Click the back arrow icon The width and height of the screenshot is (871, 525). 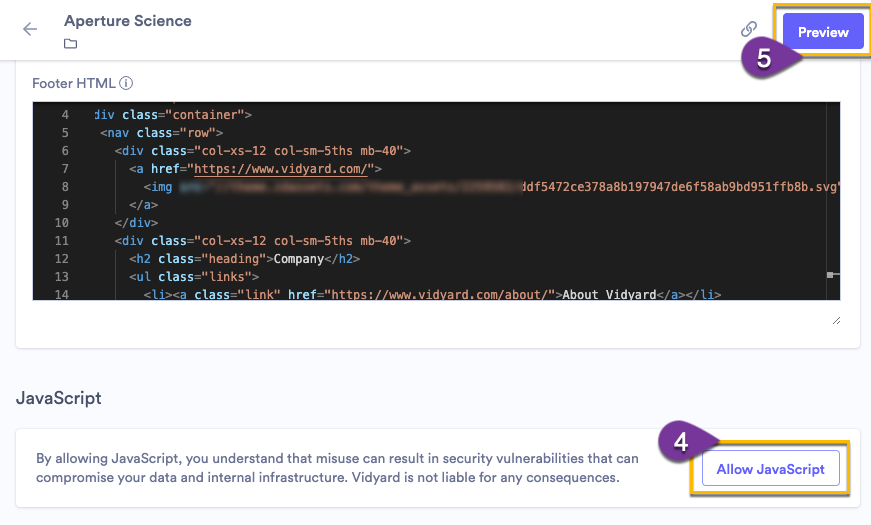pos(30,29)
